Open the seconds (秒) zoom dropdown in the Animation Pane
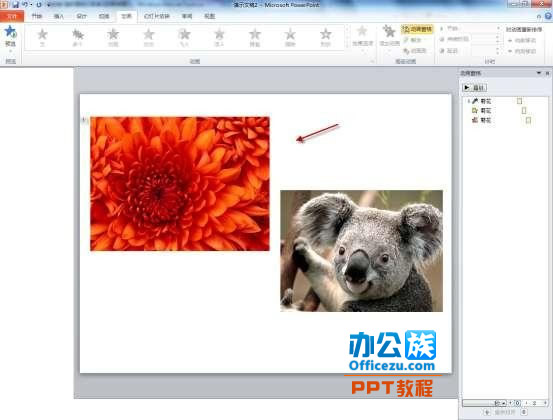Screen dimensions: 553x420 (499, 403)
